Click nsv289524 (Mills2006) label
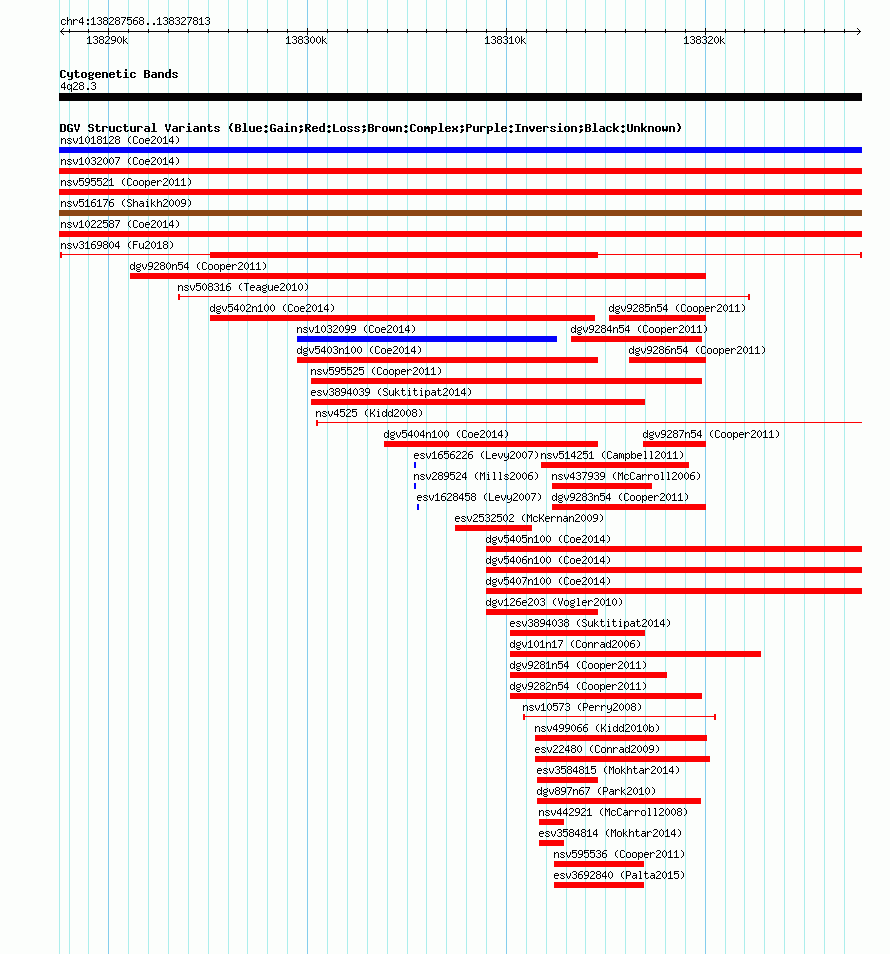 coord(476,476)
